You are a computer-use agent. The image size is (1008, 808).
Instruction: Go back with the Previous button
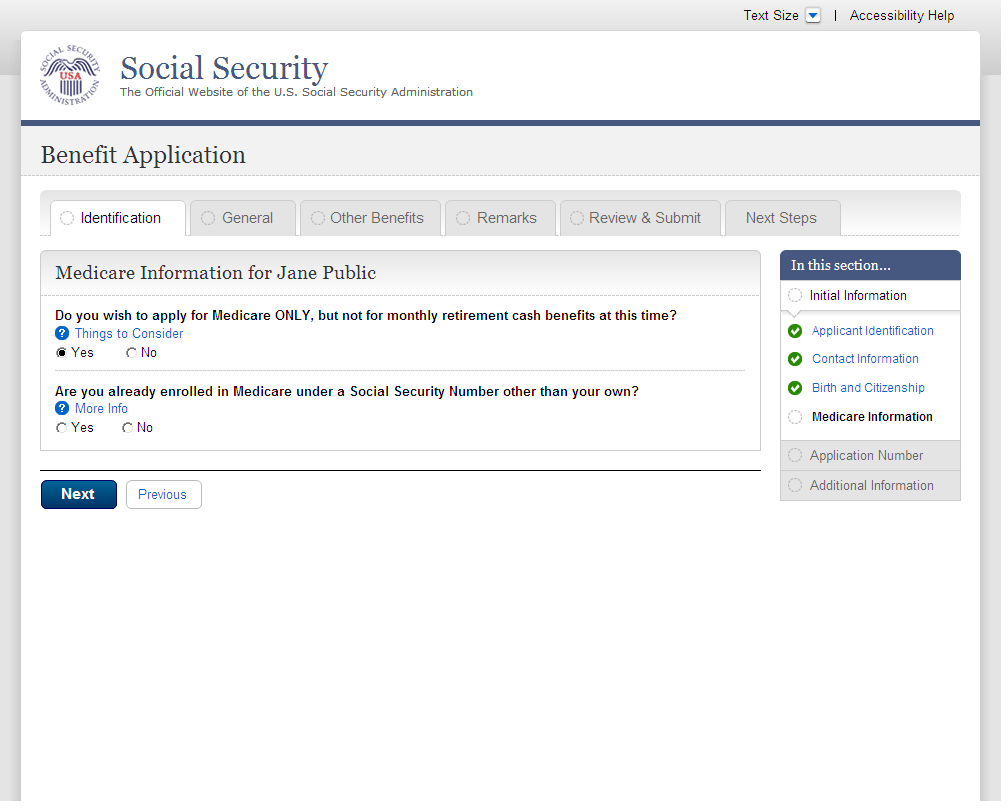pos(163,495)
